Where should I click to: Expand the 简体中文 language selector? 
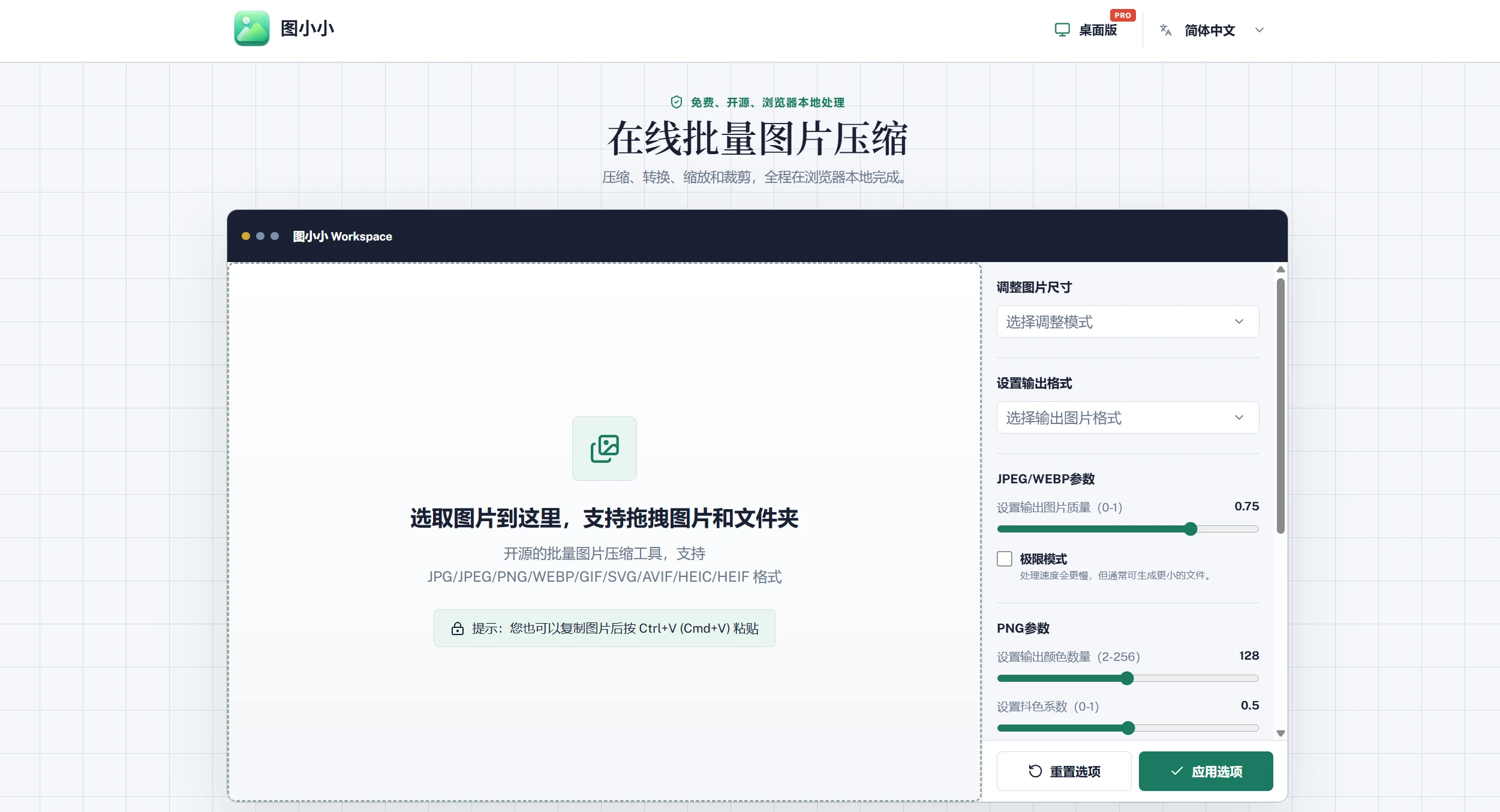coord(1212,31)
